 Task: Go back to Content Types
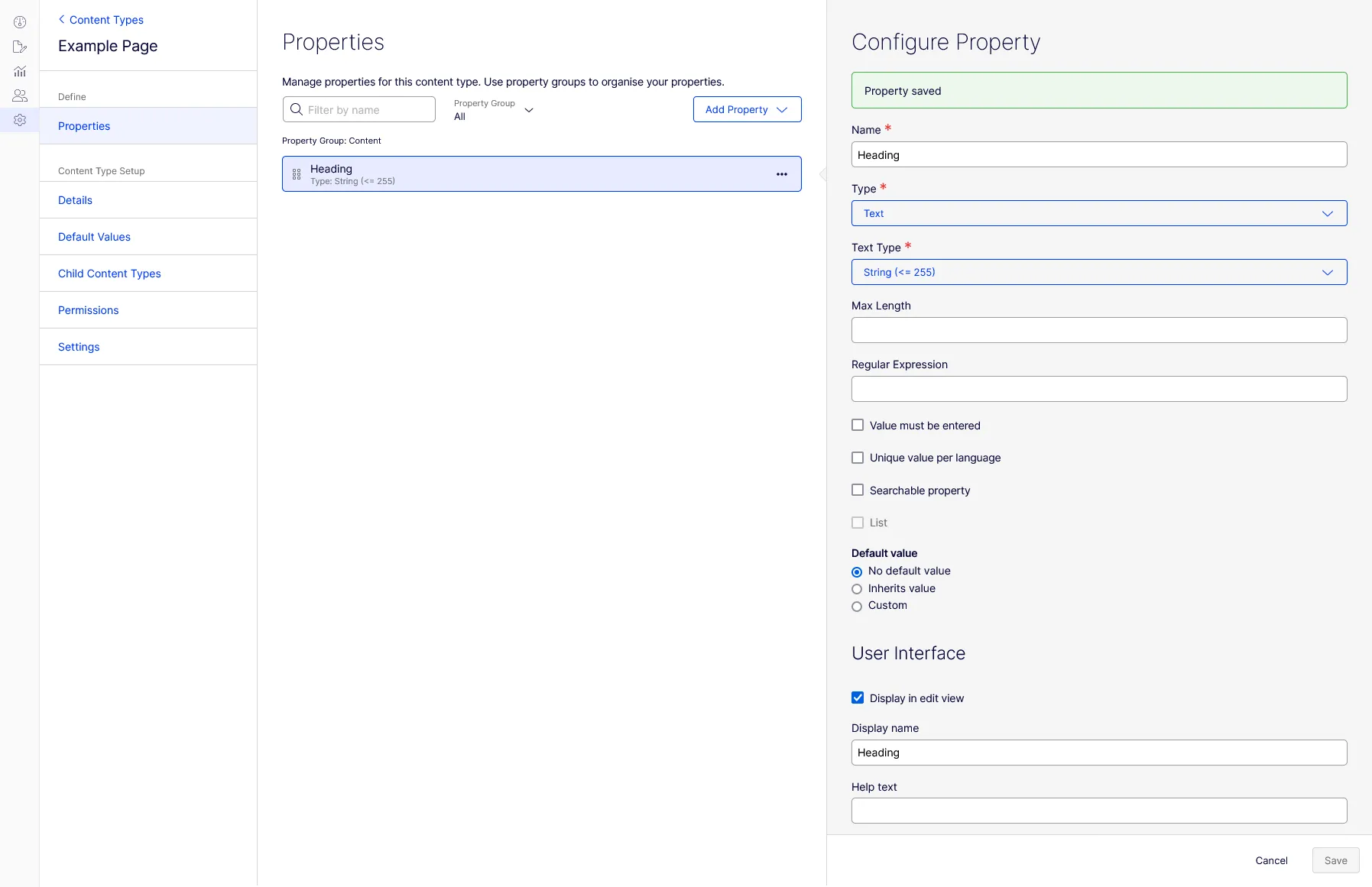(x=101, y=20)
